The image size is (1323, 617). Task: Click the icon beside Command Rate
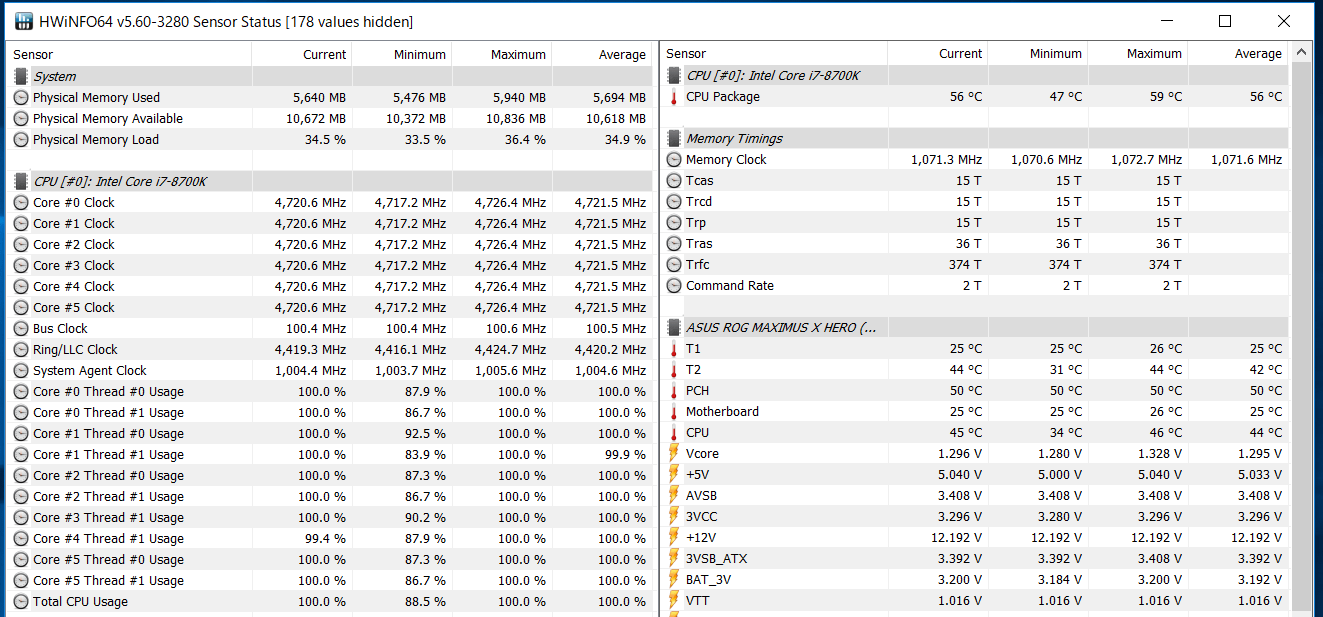(674, 285)
